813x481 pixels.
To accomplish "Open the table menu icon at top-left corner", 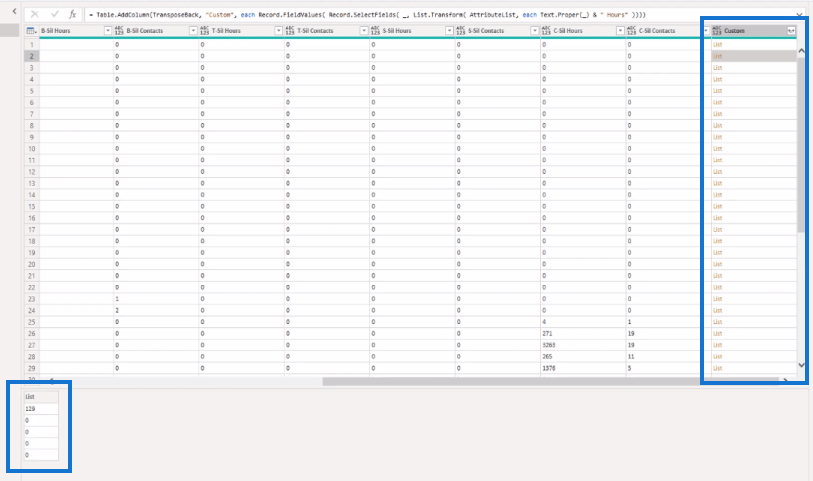I will tap(31, 31).
